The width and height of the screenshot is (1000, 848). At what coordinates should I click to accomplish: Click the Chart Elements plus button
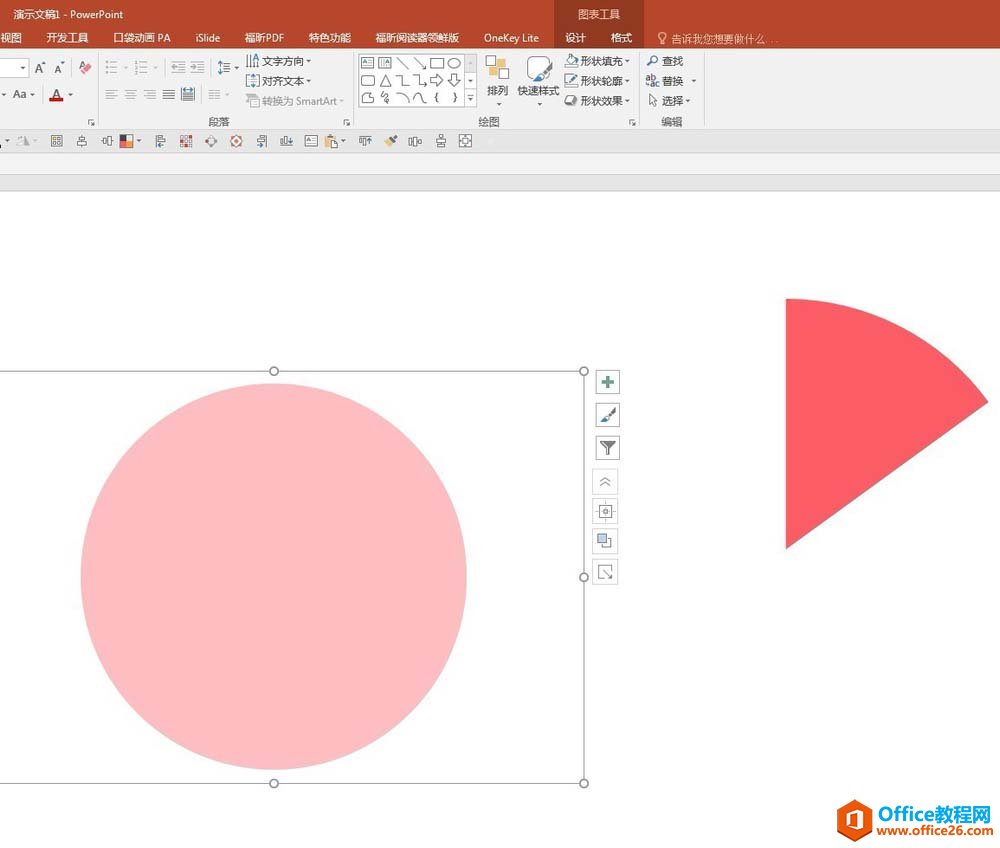click(x=607, y=382)
